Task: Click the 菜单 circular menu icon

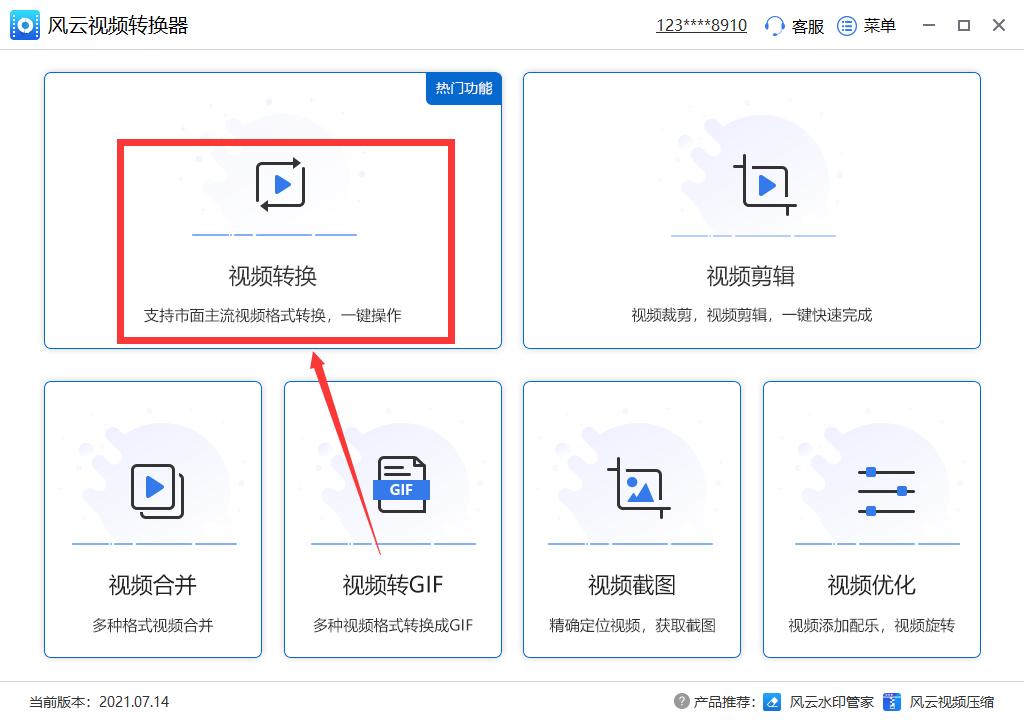Action: [x=845, y=26]
